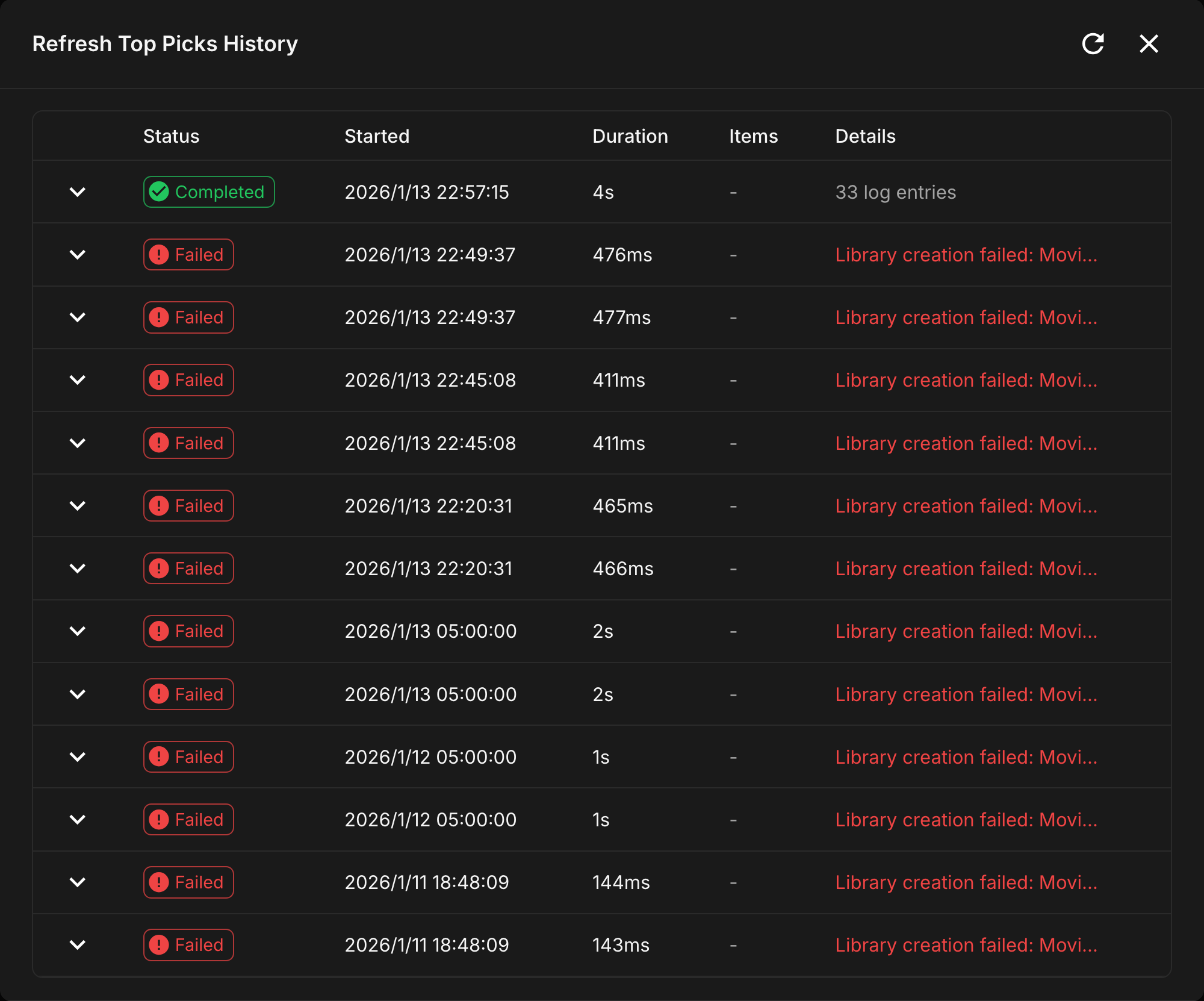Click the error details for the 466ms run
The image size is (1204, 1001).
[x=966, y=569]
